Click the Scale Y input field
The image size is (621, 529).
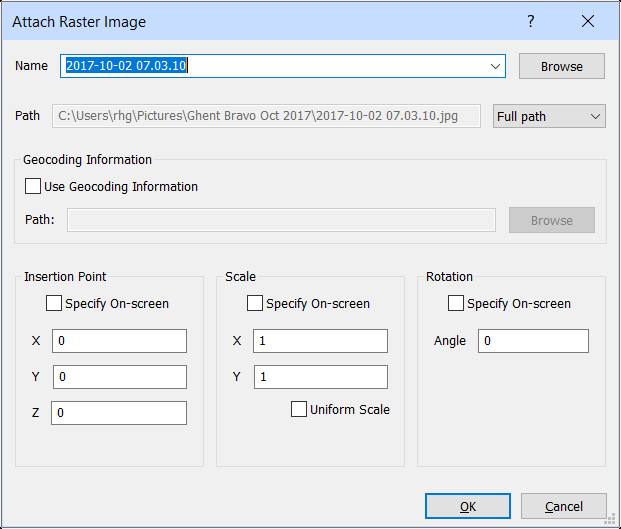(x=320, y=377)
